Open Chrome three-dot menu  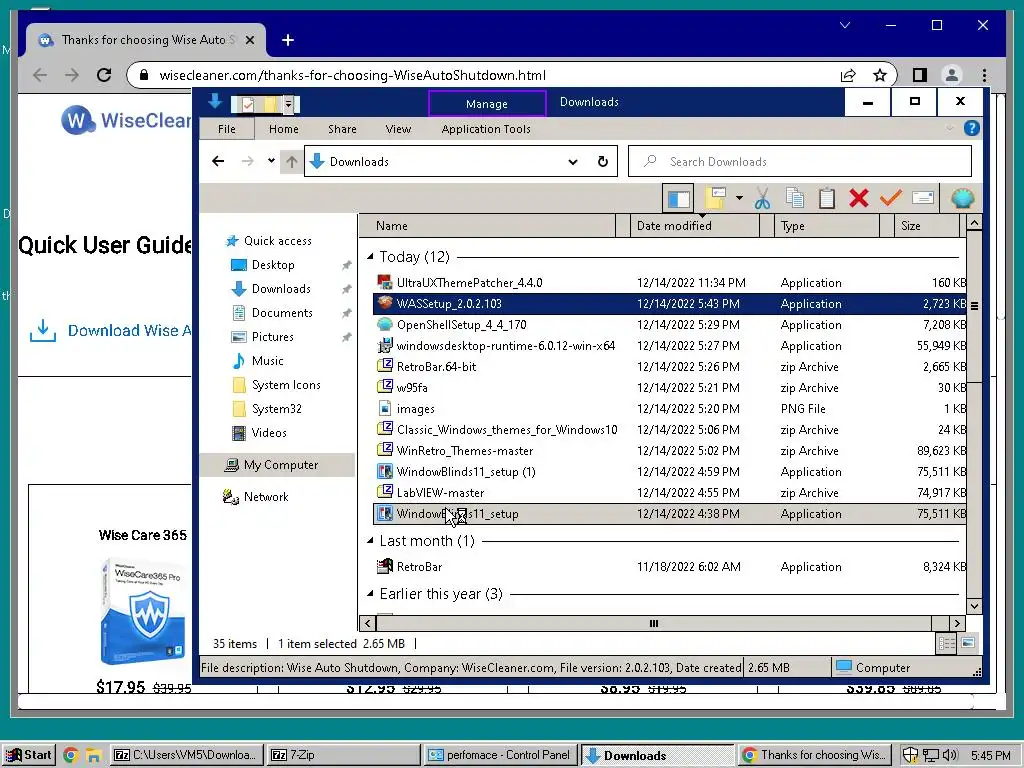pos(984,75)
